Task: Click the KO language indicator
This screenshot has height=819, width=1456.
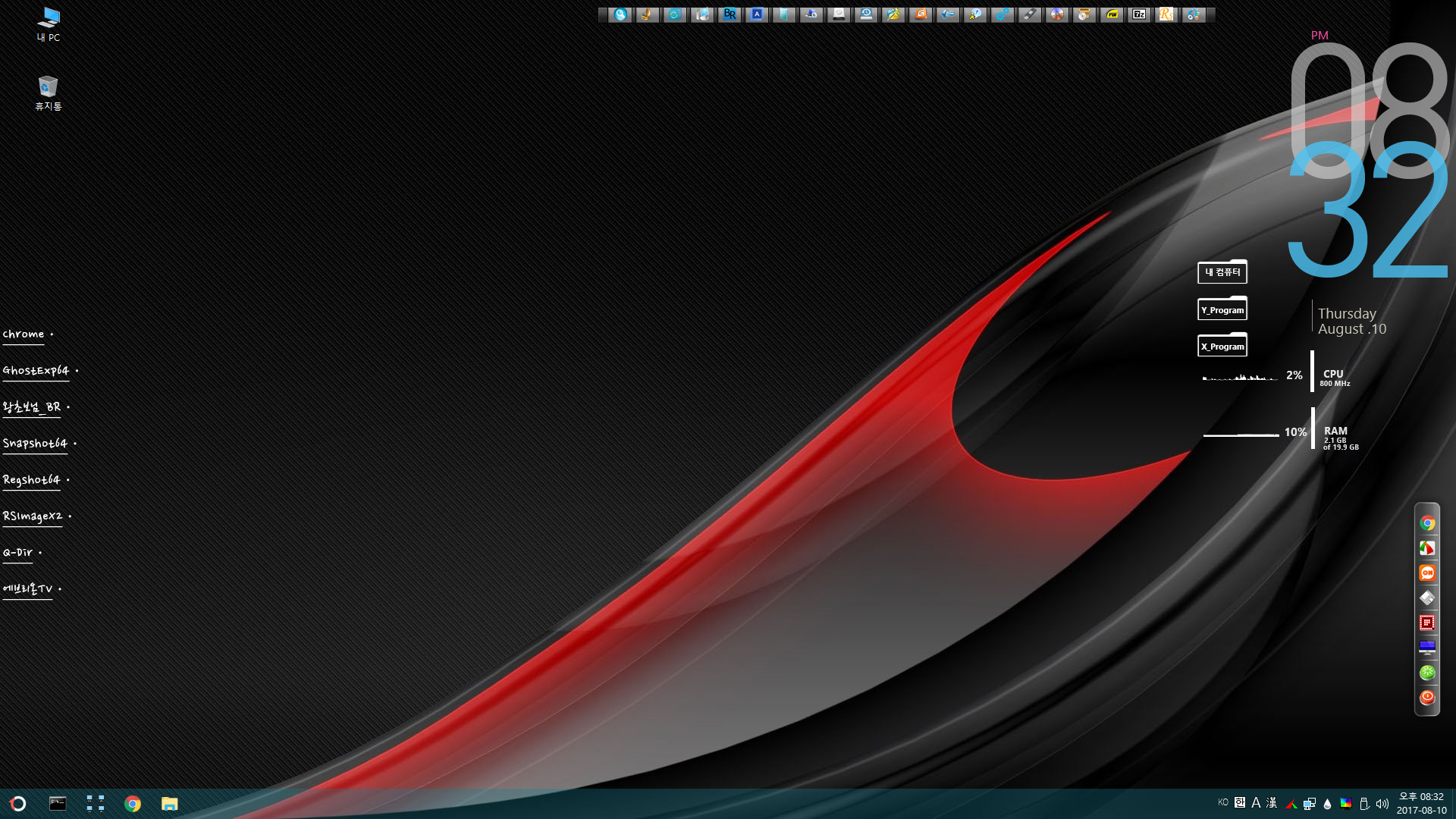Action: tap(1223, 802)
